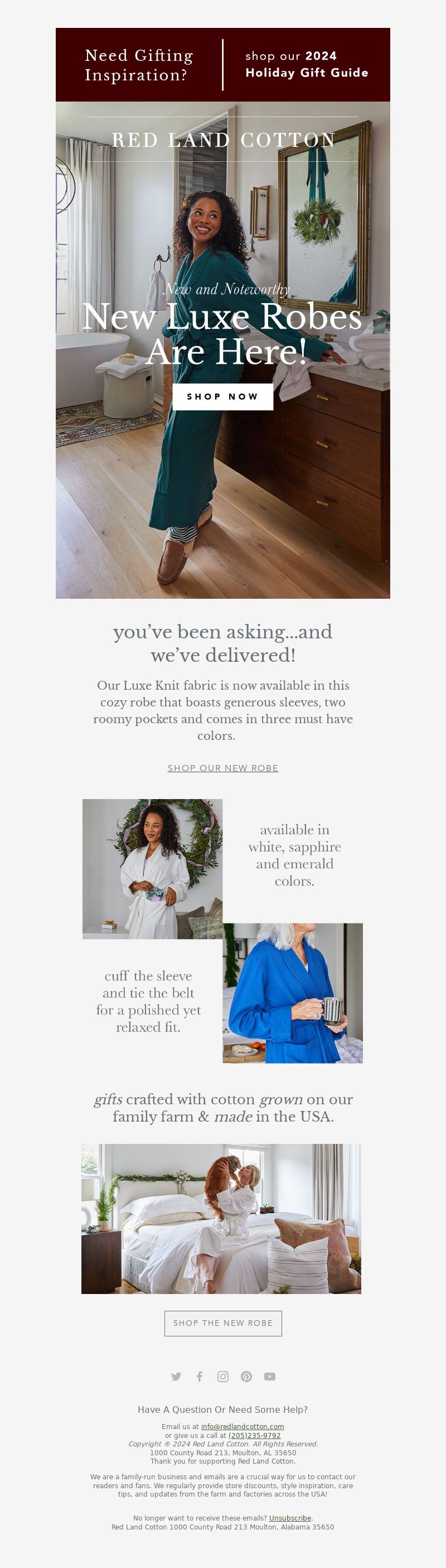The width and height of the screenshot is (446, 1568).
Task: Click the SHOP THE NEW ROBE button
Action: click(222, 1322)
